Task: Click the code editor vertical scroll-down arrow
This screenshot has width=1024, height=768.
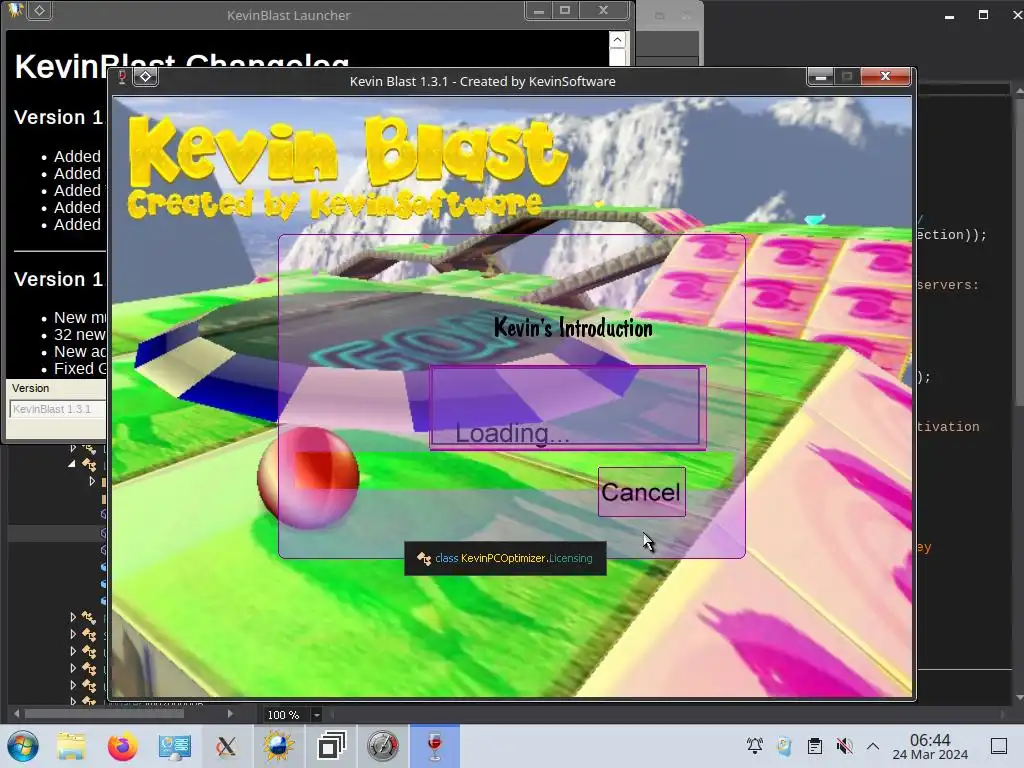Action: (1019, 697)
